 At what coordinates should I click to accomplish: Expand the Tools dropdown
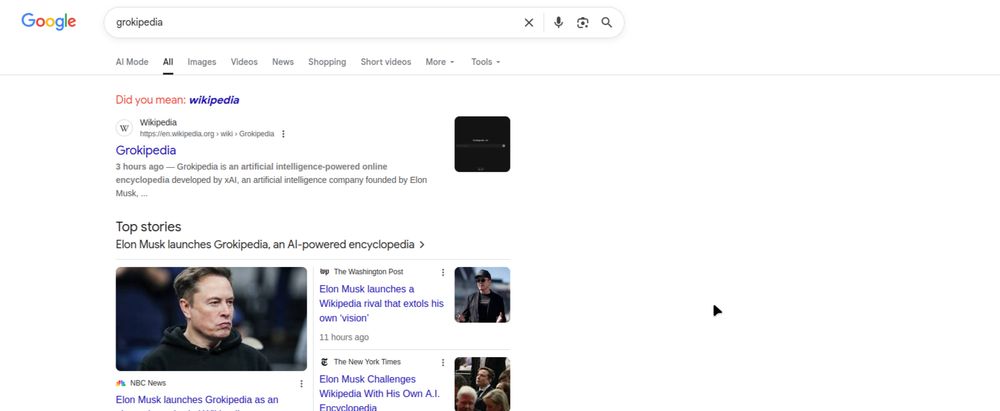click(486, 62)
